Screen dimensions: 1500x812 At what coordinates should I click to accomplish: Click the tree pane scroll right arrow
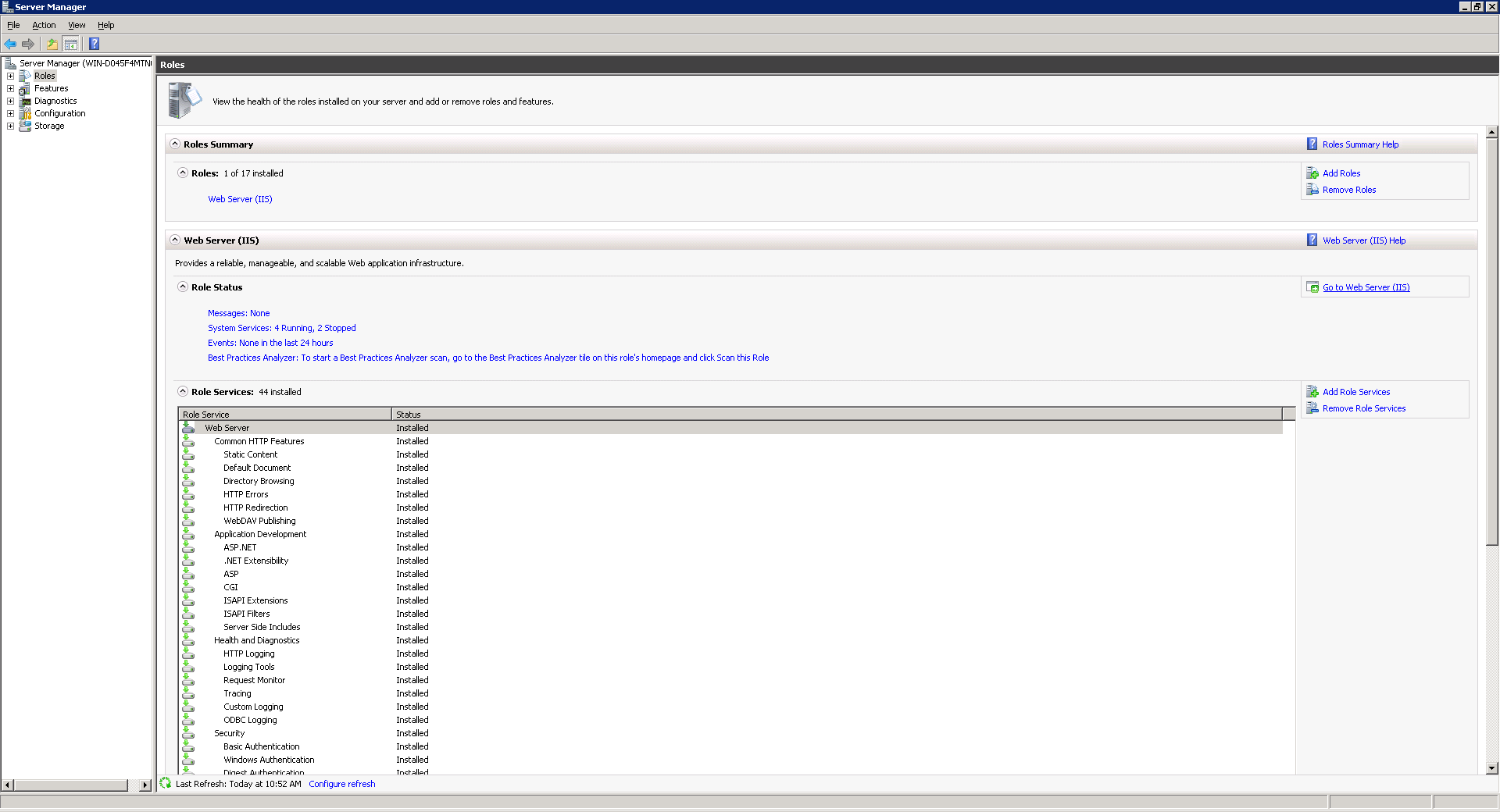145,785
